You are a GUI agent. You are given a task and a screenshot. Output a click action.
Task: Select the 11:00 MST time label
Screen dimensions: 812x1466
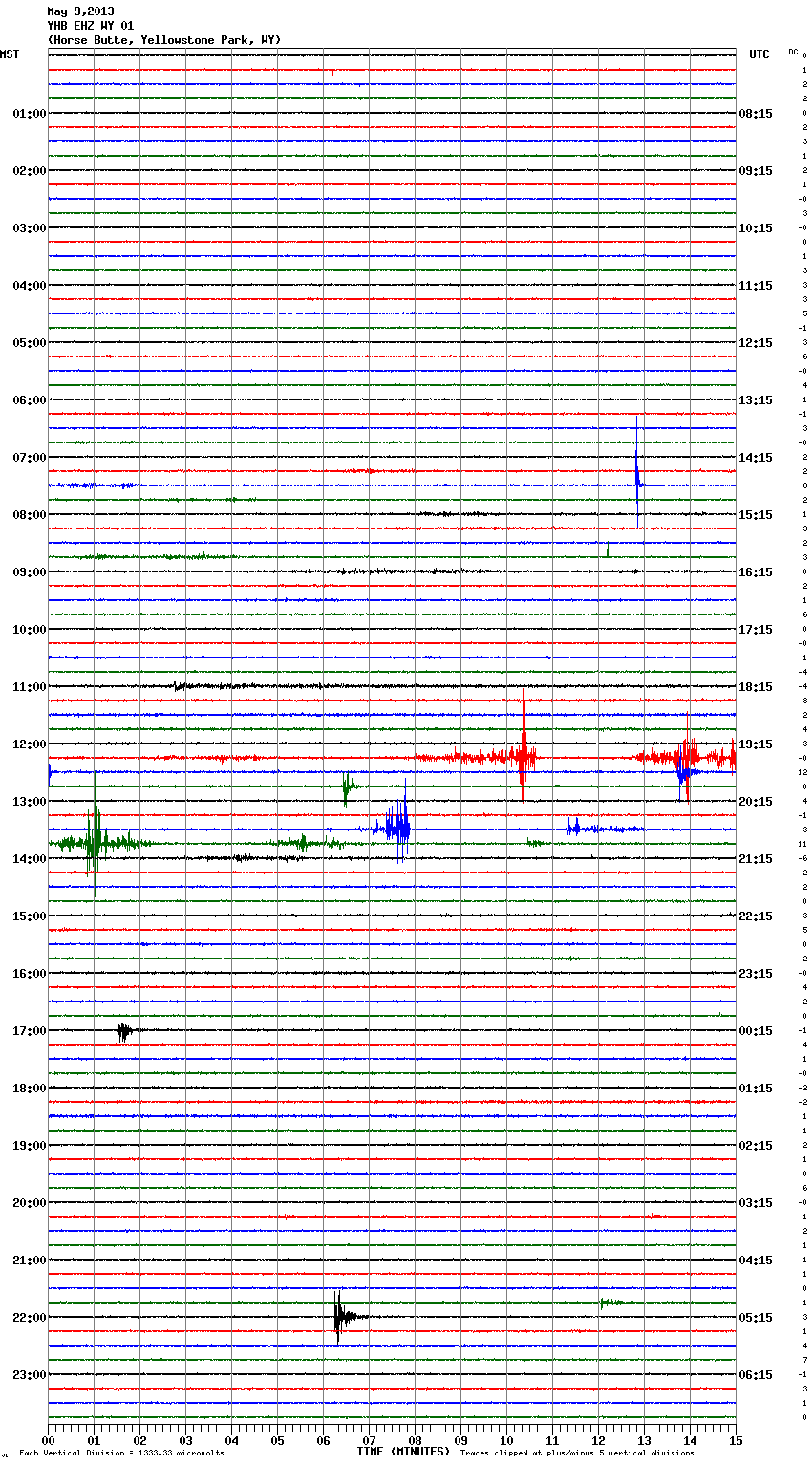[x=30, y=687]
